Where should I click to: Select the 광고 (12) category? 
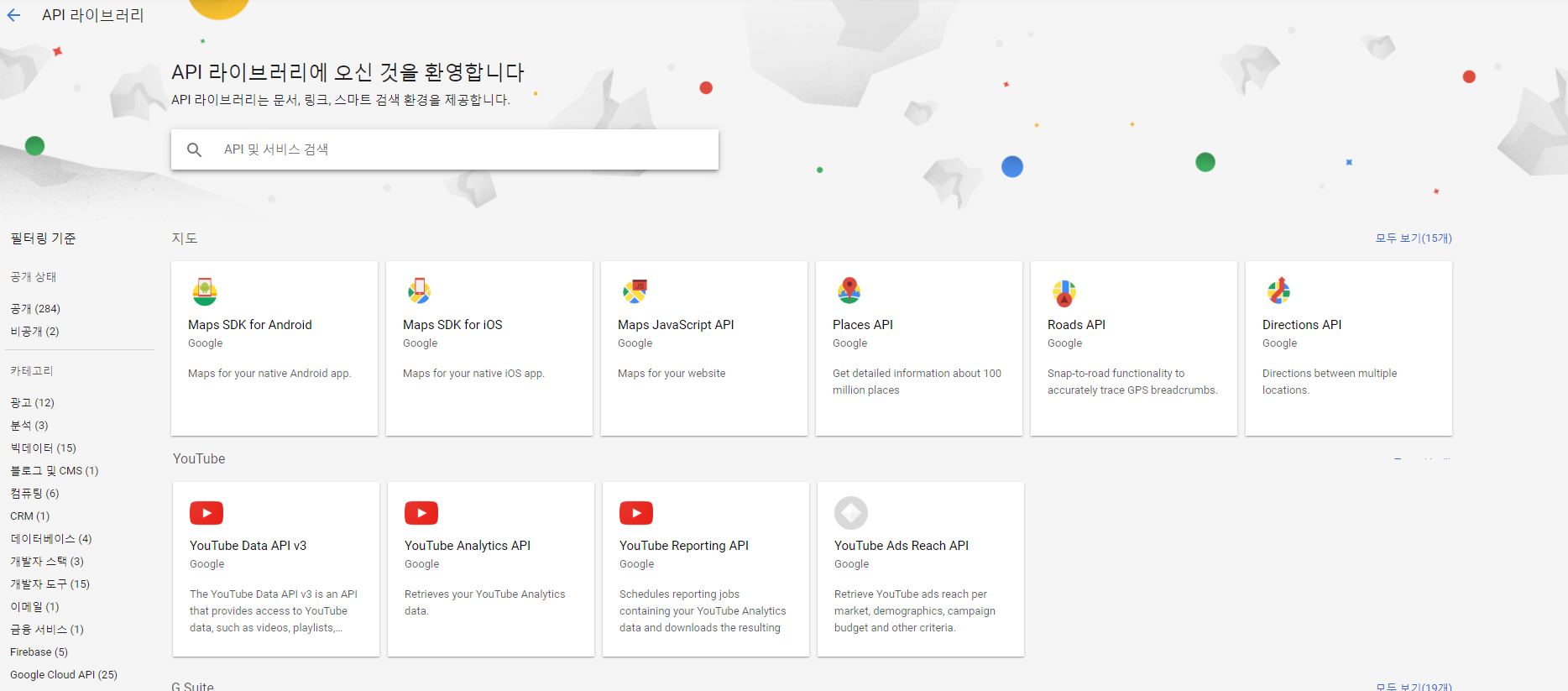32,403
